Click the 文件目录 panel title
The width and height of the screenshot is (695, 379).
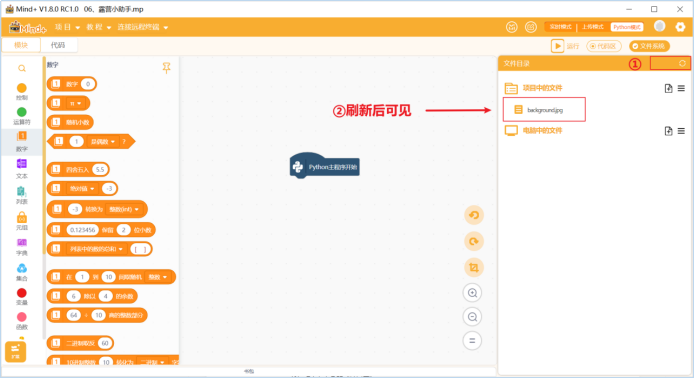pos(516,63)
